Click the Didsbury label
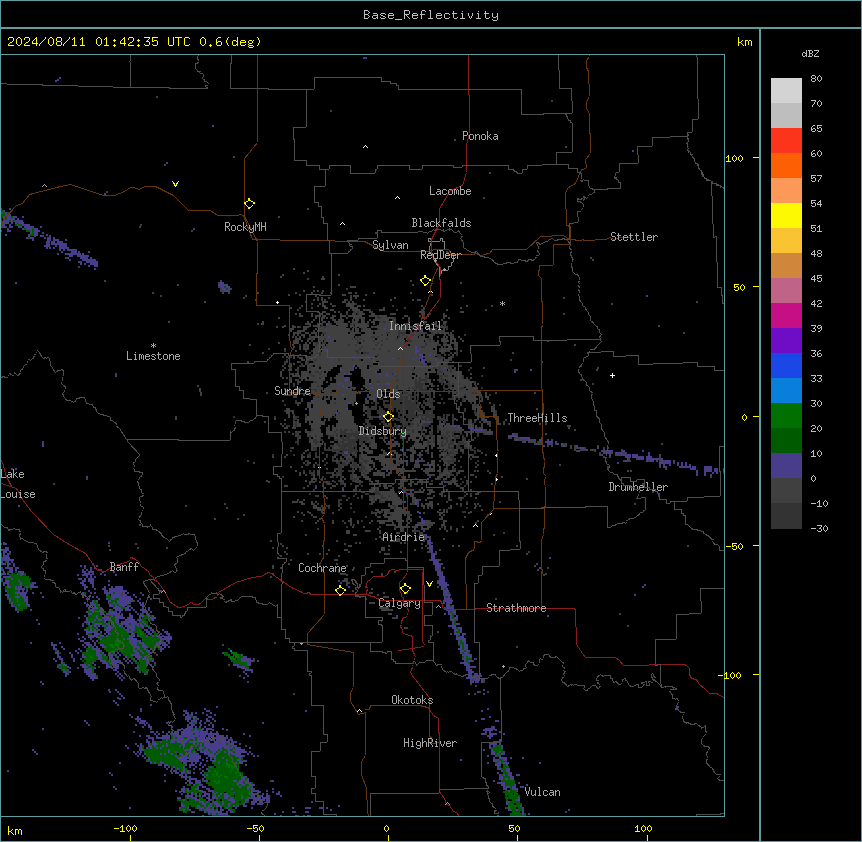Image resolution: width=862 pixels, height=842 pixels. coord(383,431)
